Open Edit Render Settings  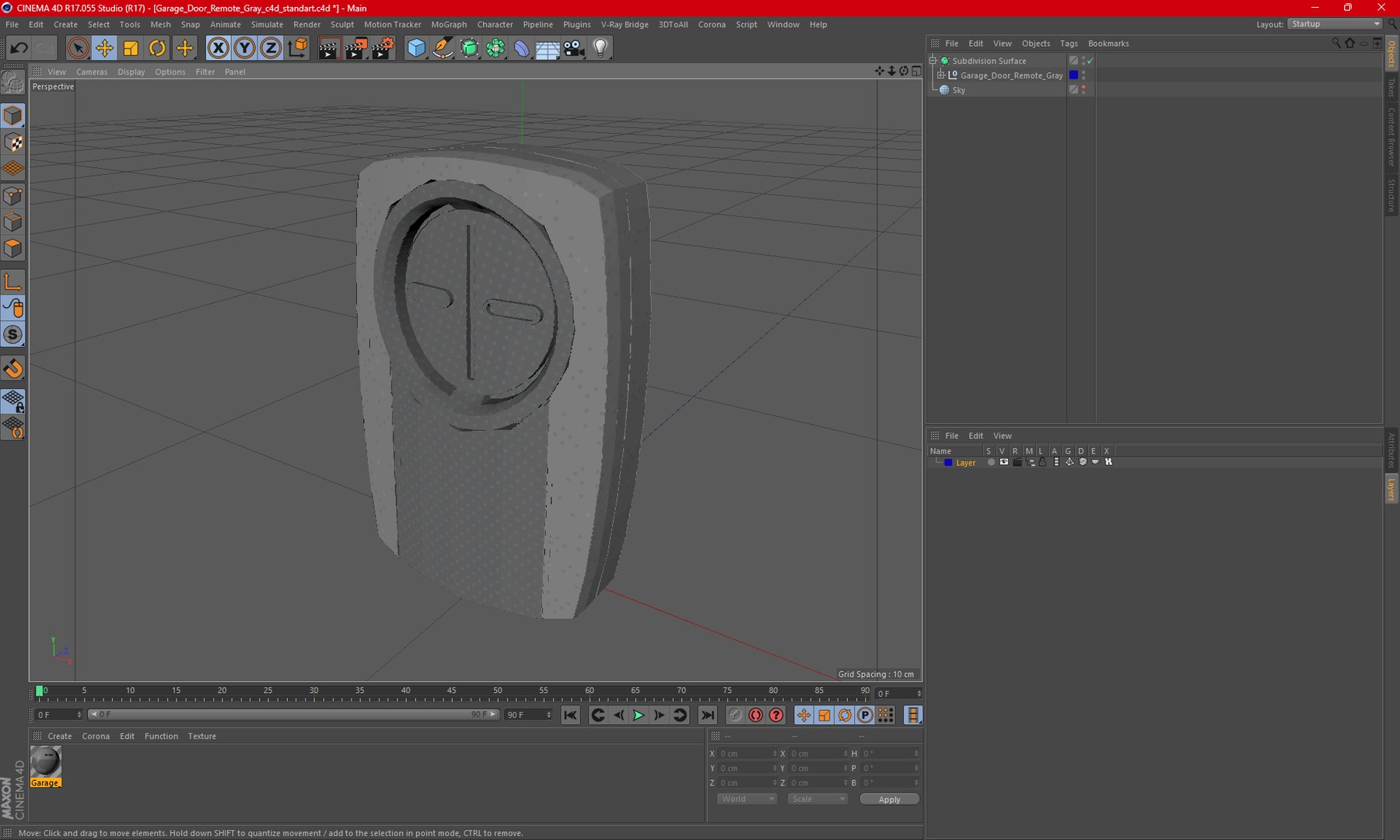(383, 48)
